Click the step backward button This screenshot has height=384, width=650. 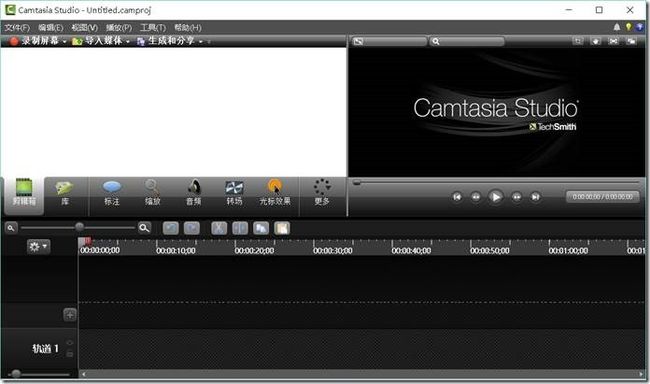(x=476, y=197)
